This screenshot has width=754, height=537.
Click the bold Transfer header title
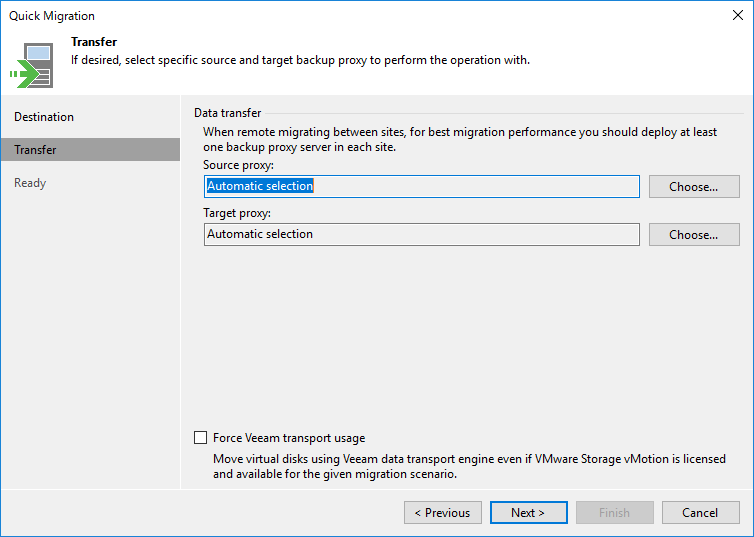click(x=94, y=42)
